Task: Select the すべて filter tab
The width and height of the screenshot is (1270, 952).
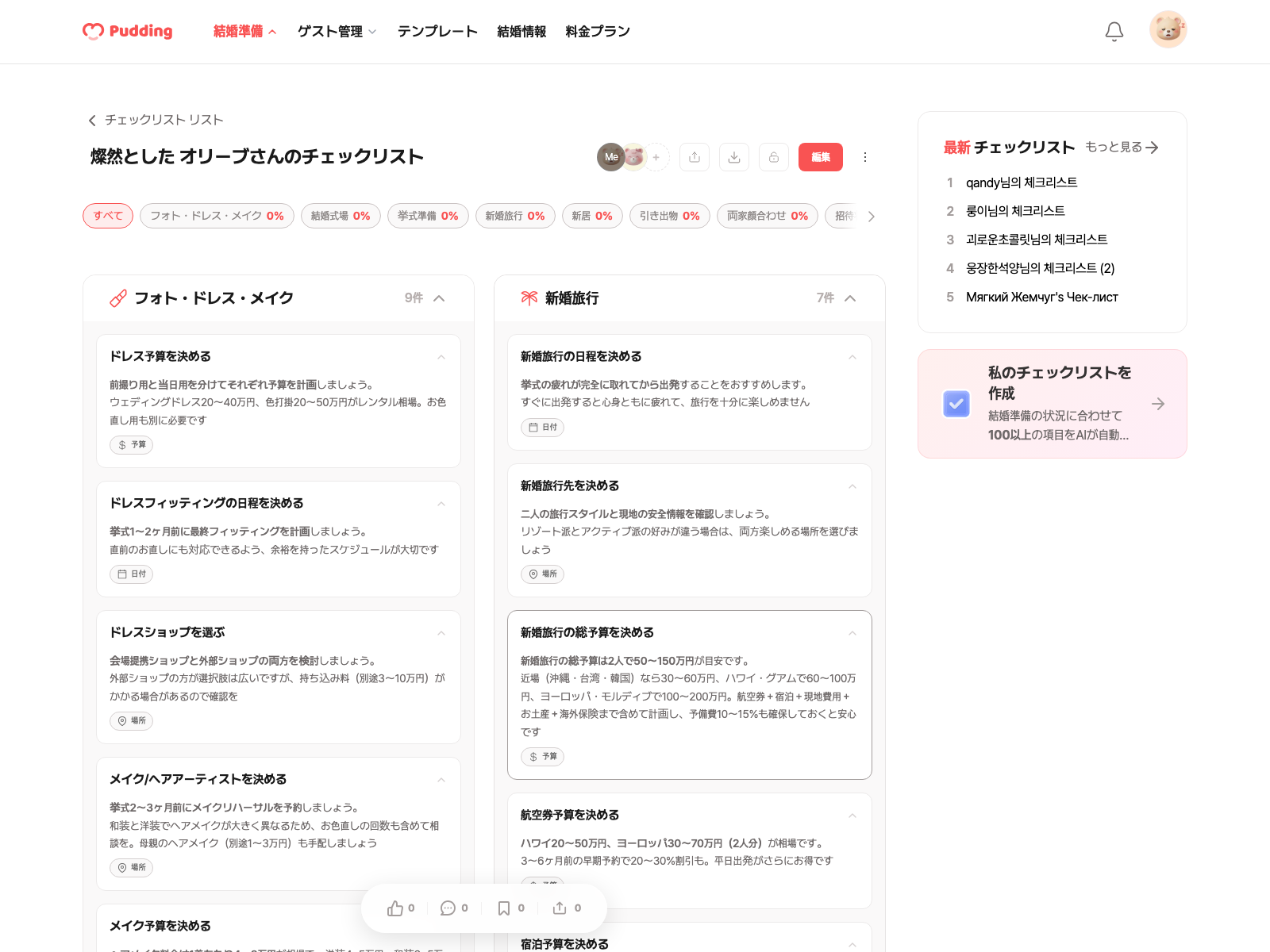Action: point(108,216)
